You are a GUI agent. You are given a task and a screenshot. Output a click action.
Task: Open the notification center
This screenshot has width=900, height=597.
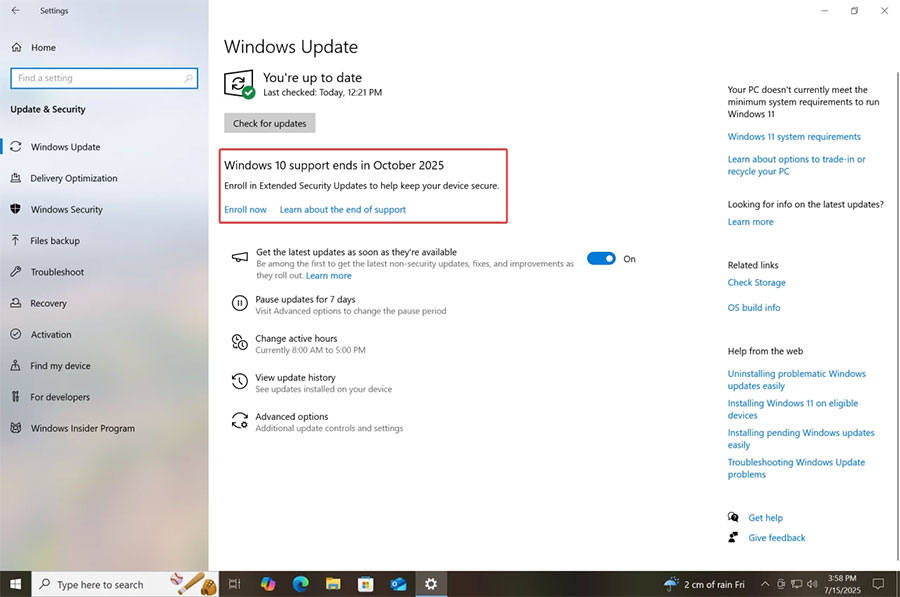point(878,583)
